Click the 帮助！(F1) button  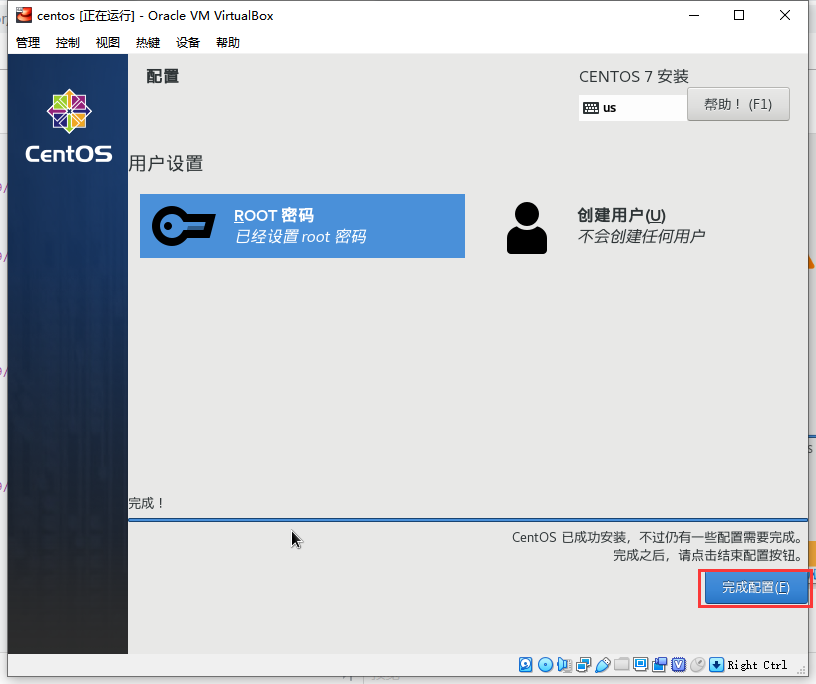coord(738,104)
